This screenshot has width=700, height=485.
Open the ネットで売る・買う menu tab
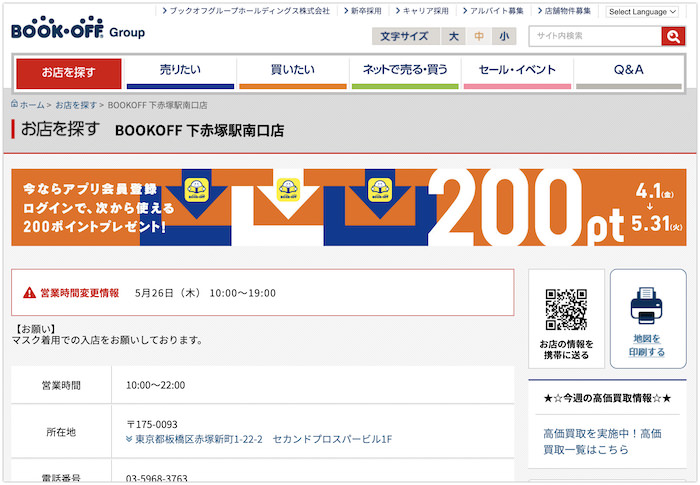coord(405,73)
